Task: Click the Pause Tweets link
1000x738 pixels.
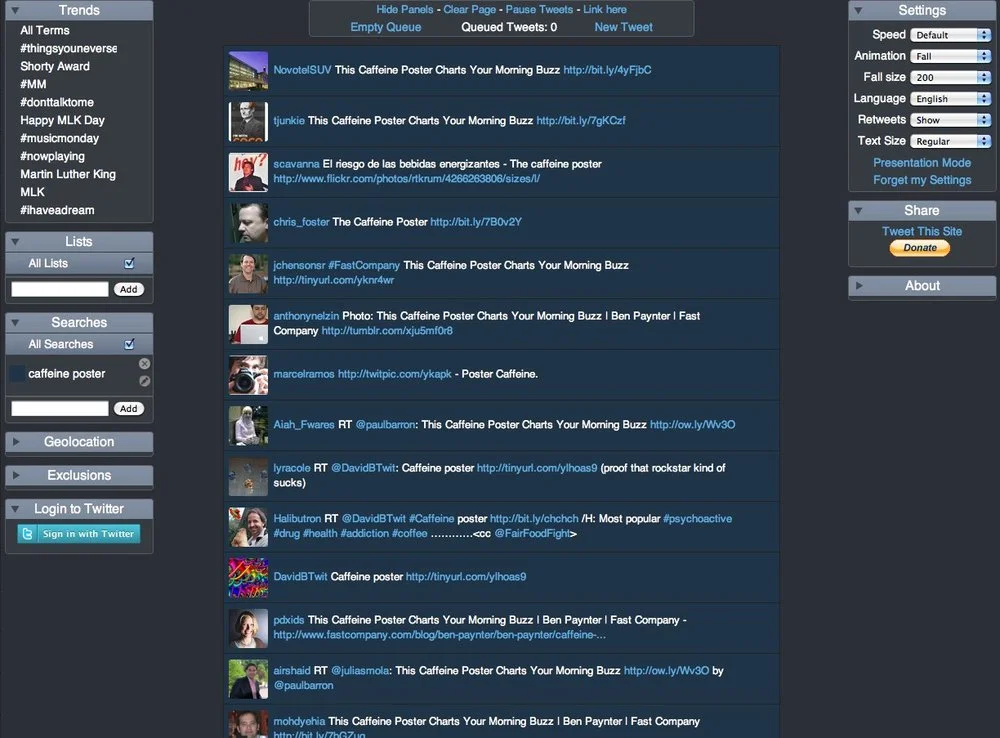Action: 539,10
